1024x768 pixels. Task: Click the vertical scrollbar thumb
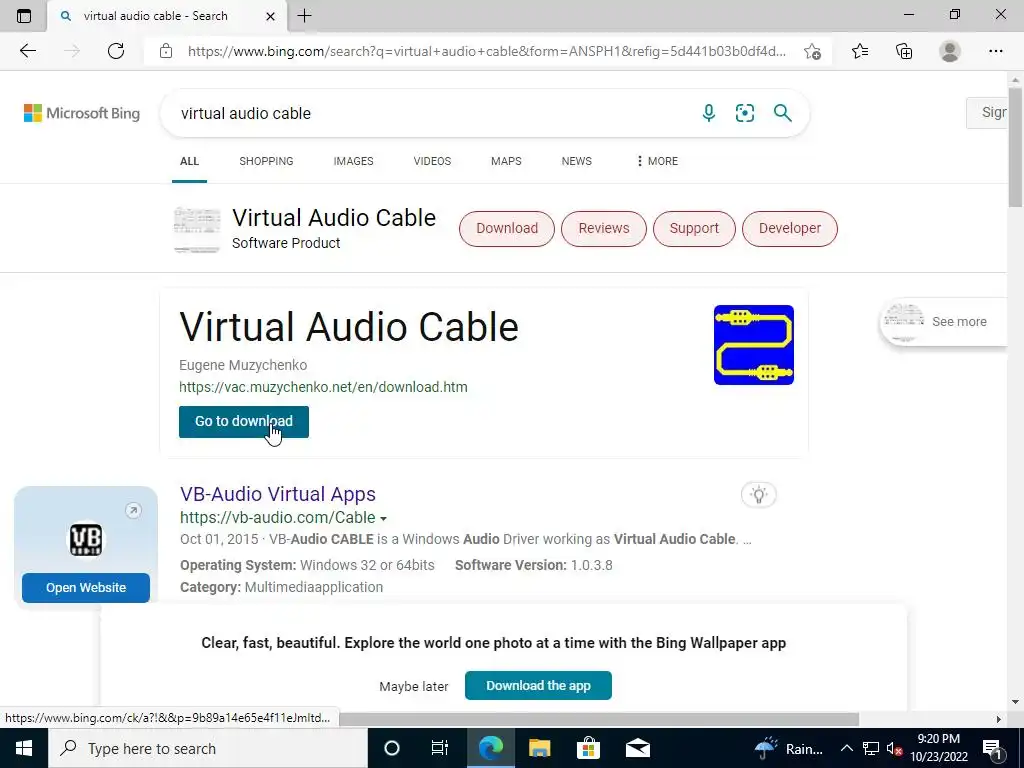click(1015, 148)
